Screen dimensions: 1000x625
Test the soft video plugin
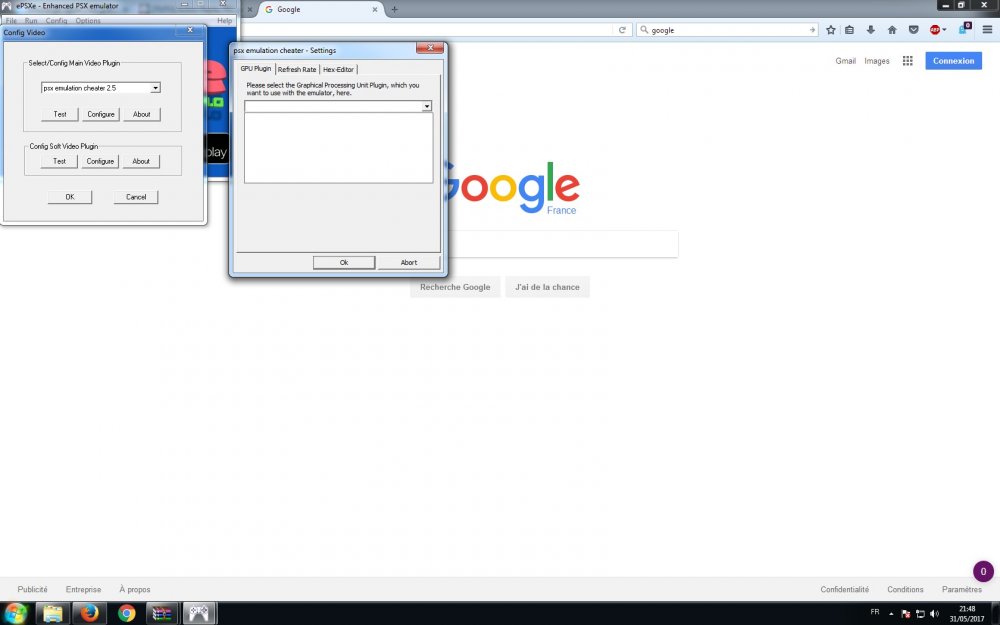(x=59, y=161)
